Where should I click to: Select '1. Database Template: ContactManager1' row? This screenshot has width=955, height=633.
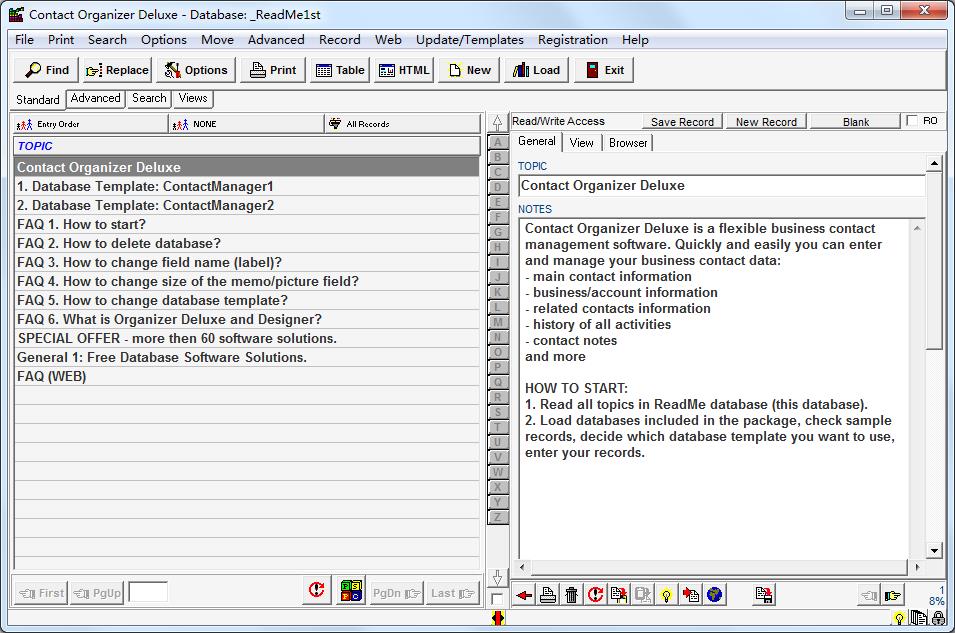pyautogui.click(x=247, y=186)
